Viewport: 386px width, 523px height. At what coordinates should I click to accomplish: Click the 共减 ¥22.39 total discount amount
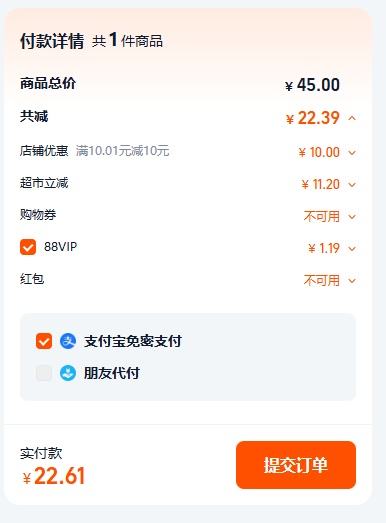(x=313, y=118)
